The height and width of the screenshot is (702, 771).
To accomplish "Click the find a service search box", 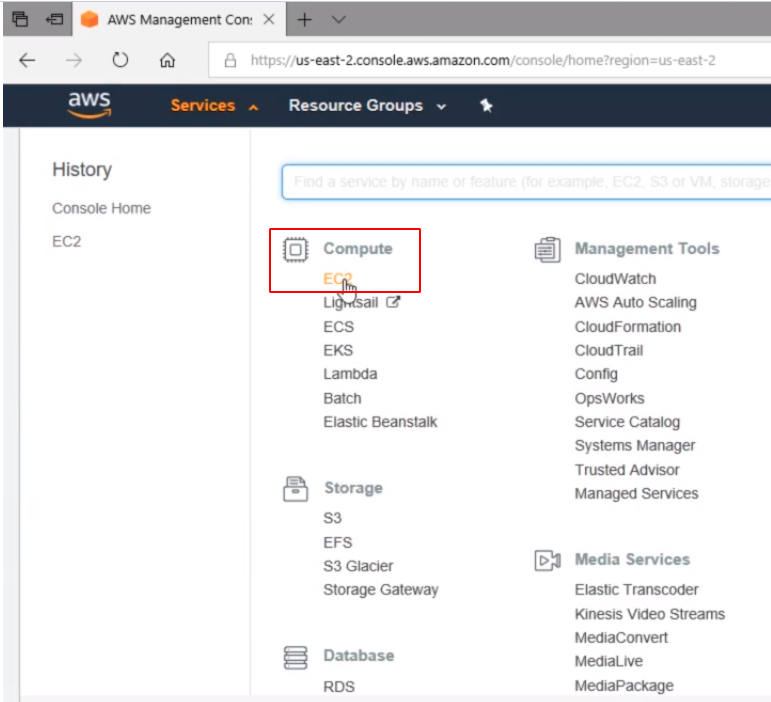I will tap(527, 182).
